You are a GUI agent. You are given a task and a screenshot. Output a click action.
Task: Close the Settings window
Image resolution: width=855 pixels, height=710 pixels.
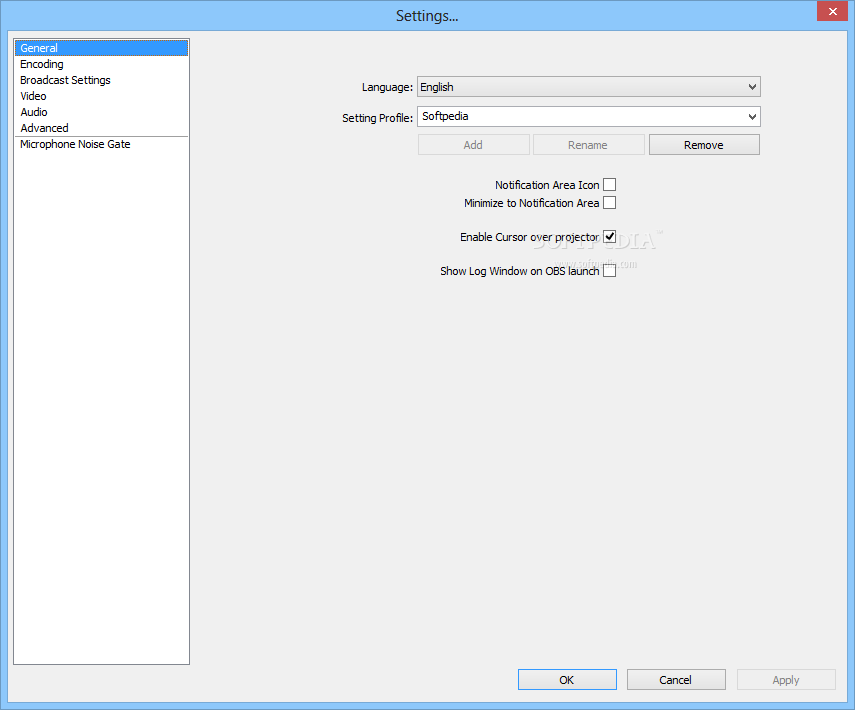tap(832, 11)
